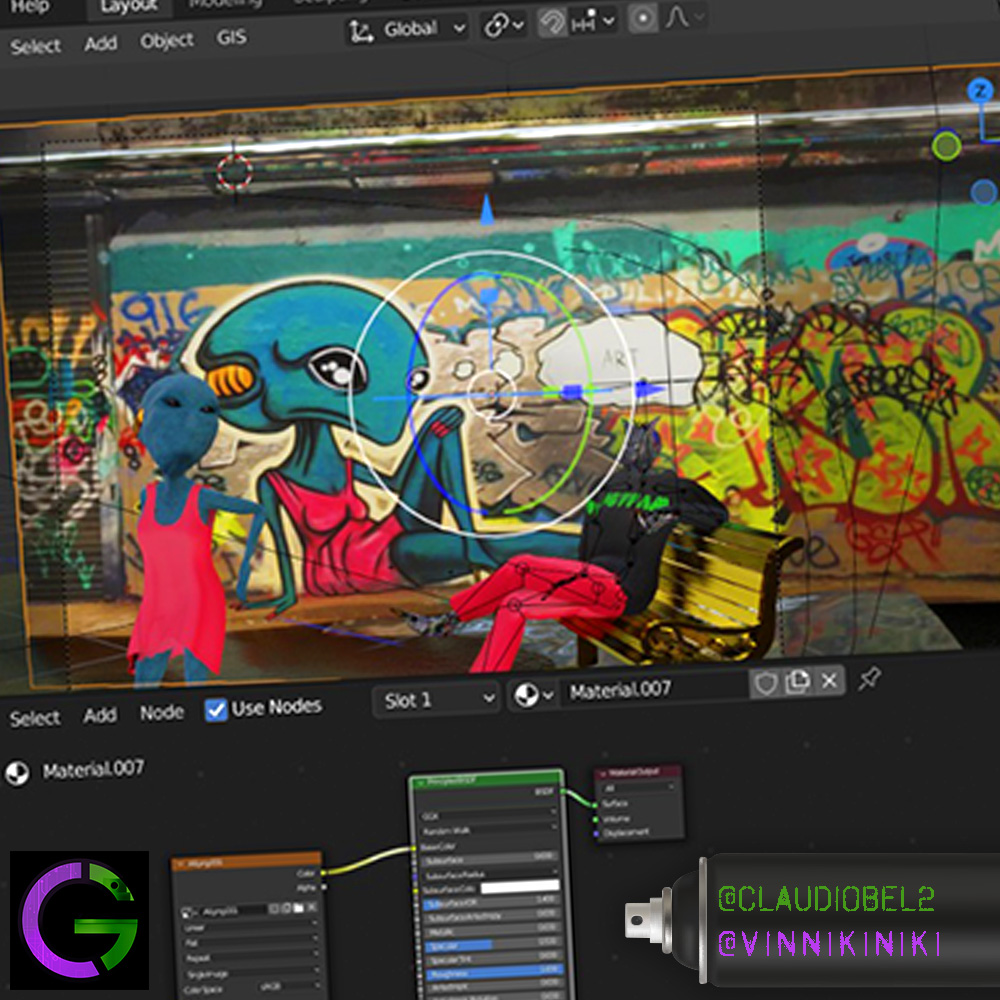Click the blue upward move arrow gizmo

click(487, 210)
